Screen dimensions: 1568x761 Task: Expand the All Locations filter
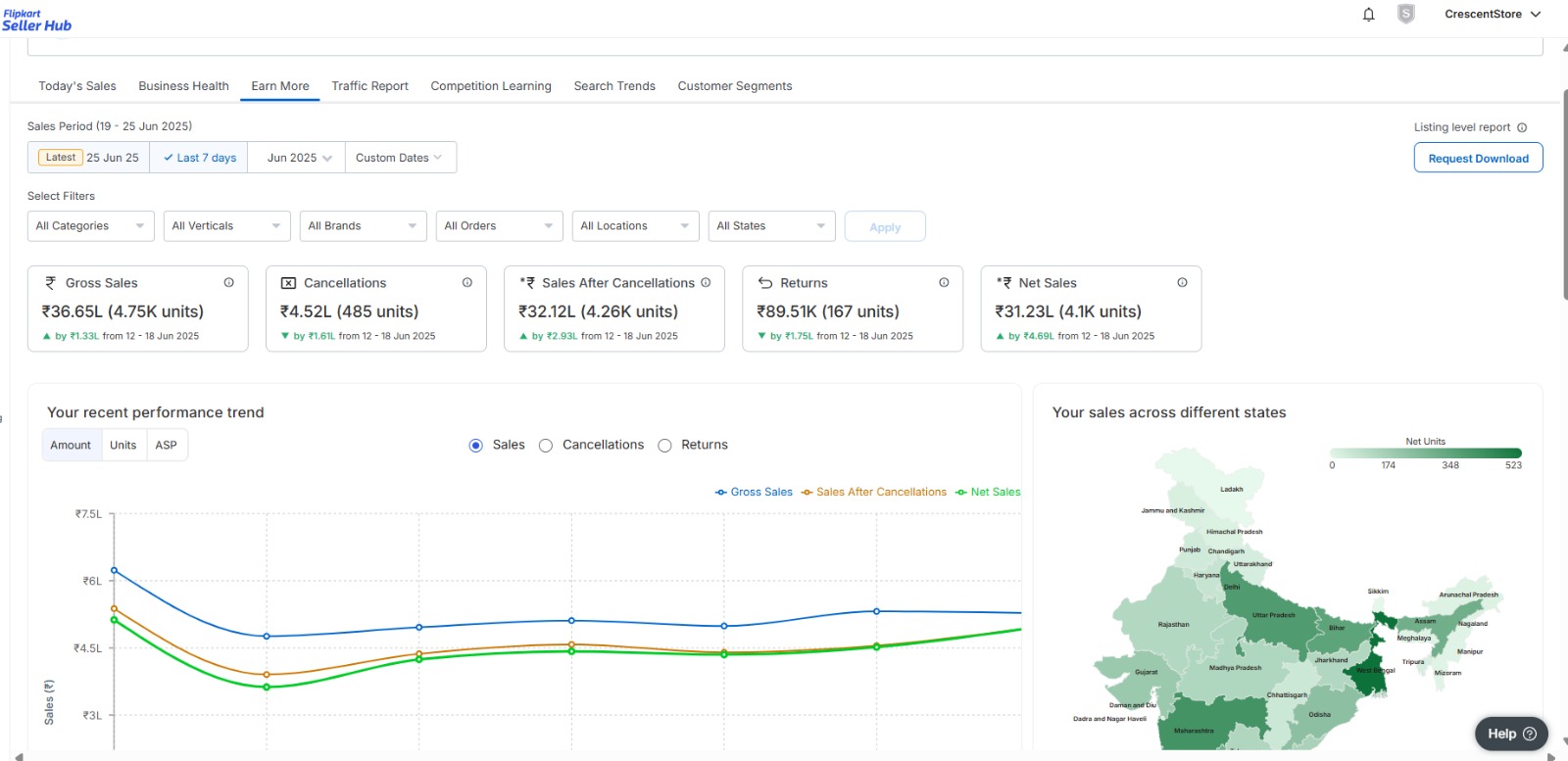point(636,226)
